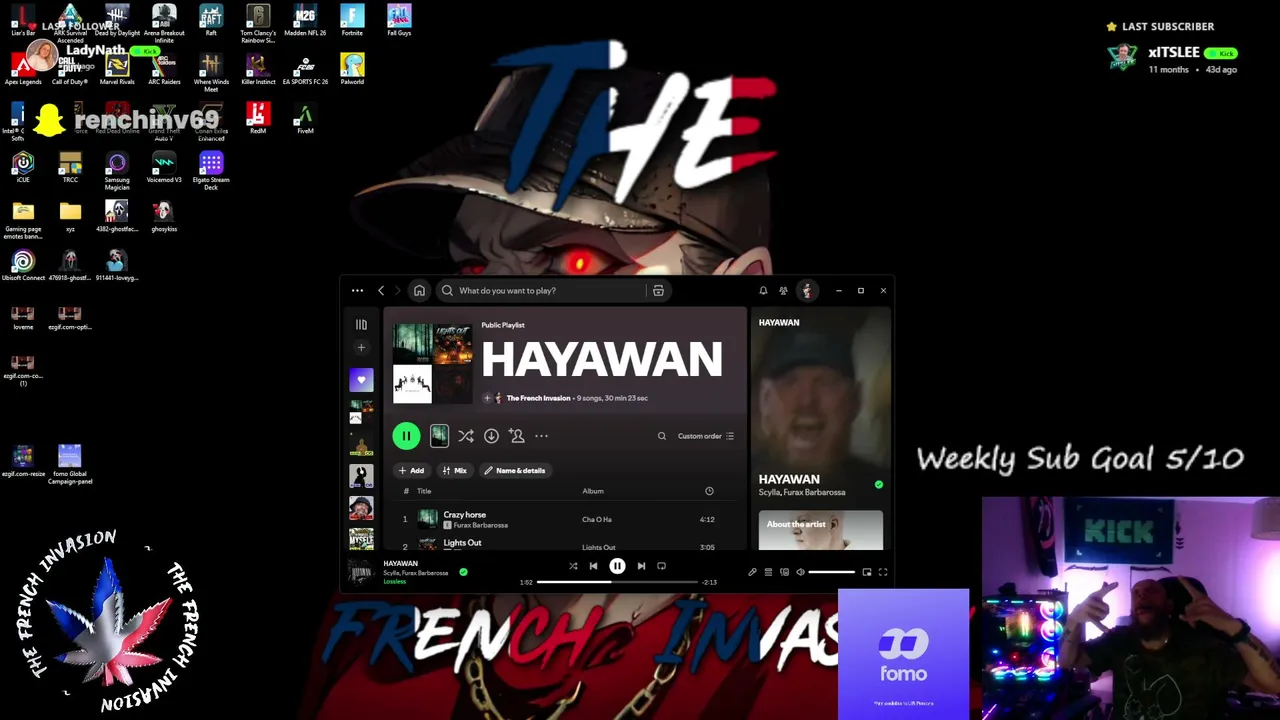Open the Custom order sort dropdown

(x=706, y=436)
